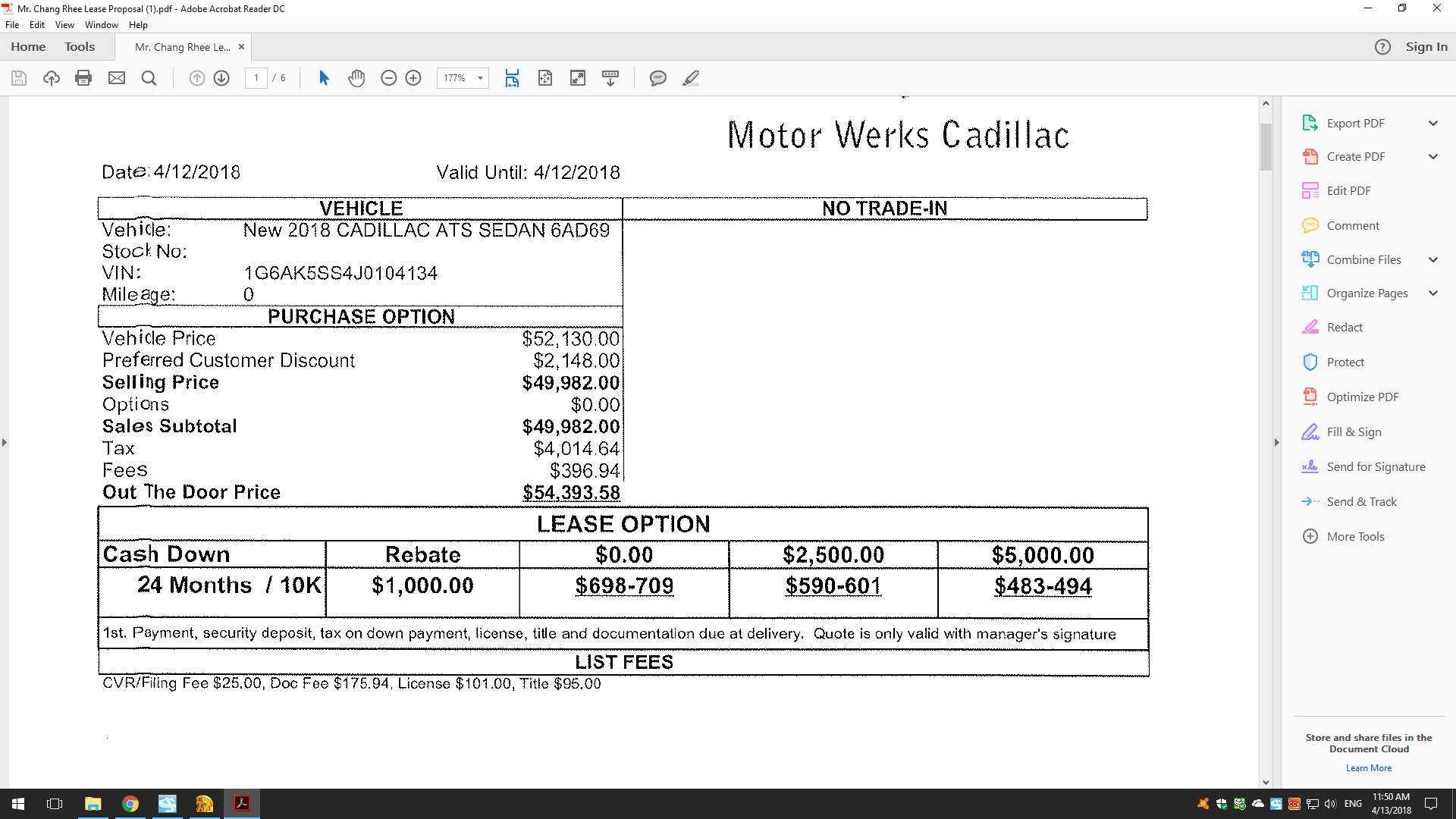The image size is (1456, 819).
Task: Go to next page arrow
Action: click(221, 78)
